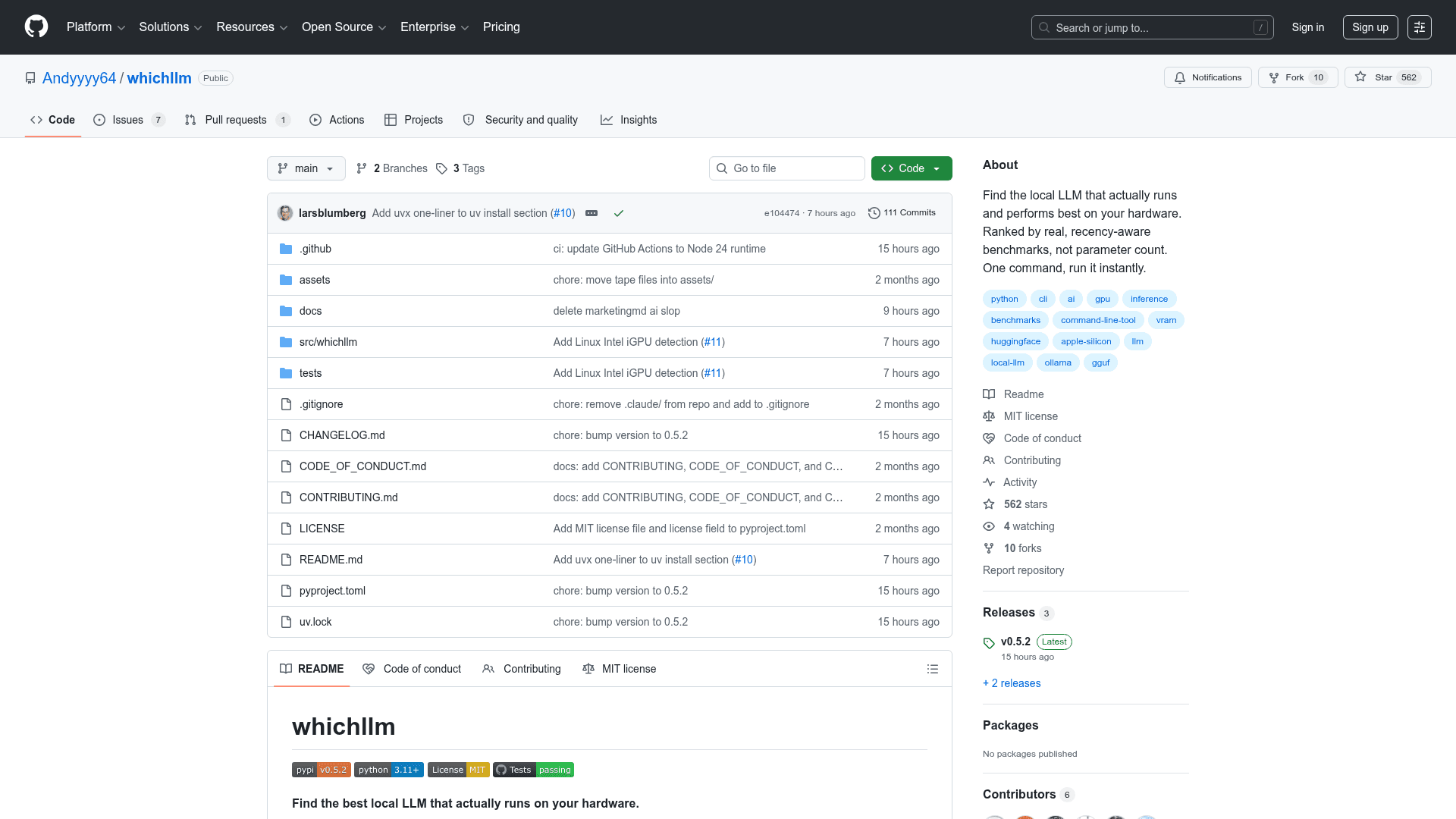Open the Insights tab

(x=629, y=120)
